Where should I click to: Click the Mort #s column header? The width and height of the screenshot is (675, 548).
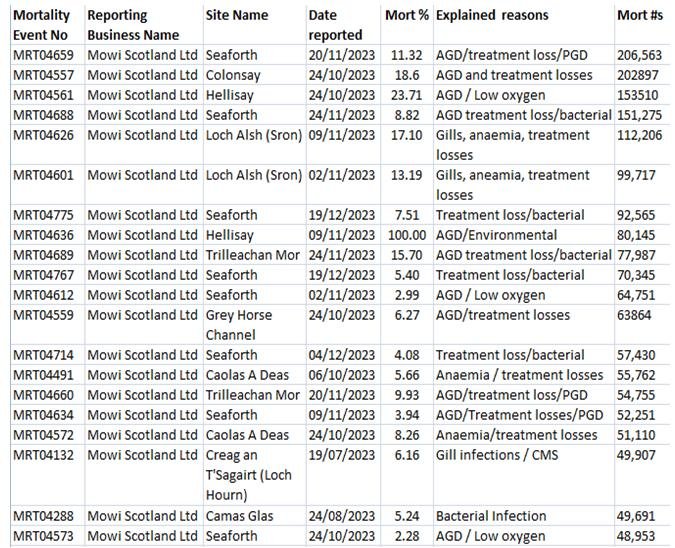pos(639,16)
